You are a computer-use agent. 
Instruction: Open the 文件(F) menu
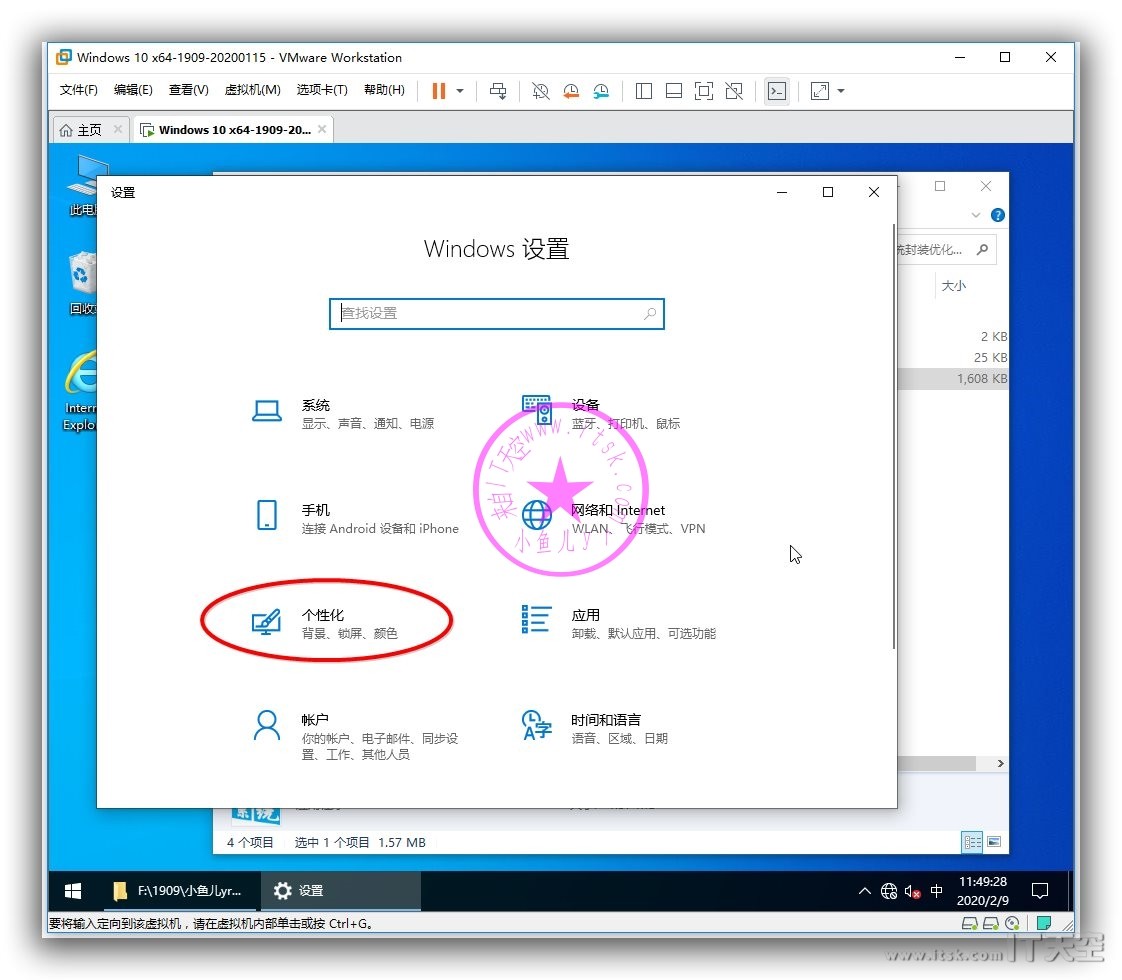tap(78, 89)
